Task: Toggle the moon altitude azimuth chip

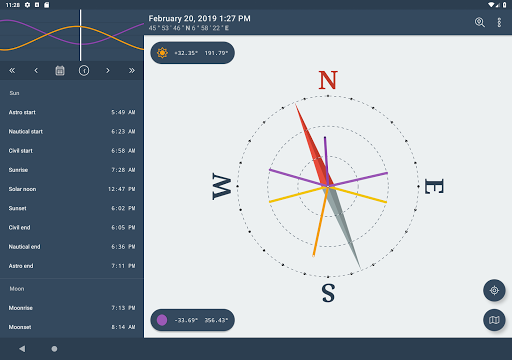Action: click(193, 320)
